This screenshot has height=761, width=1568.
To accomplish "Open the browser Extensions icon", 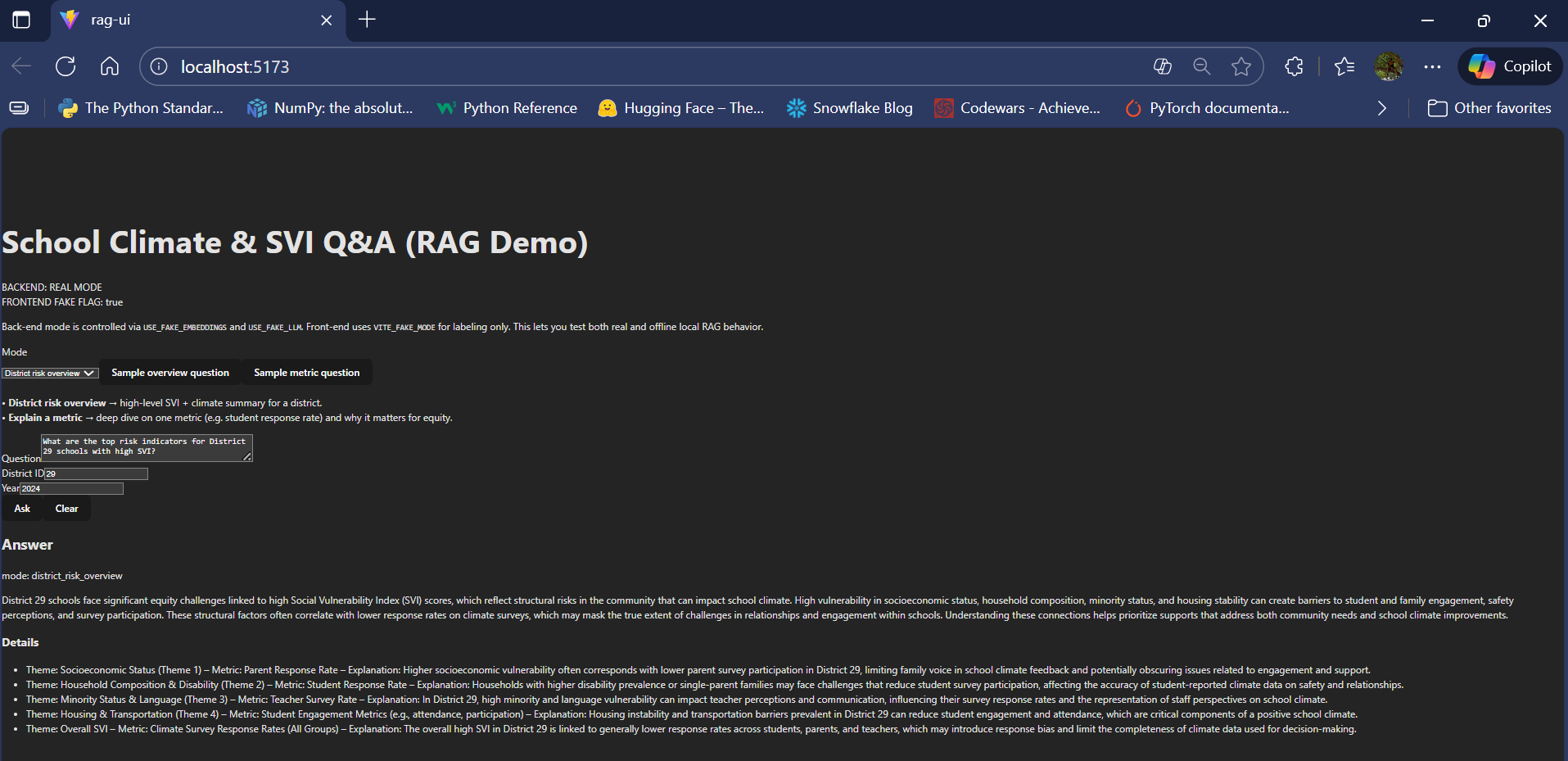I will point(1294,66).
